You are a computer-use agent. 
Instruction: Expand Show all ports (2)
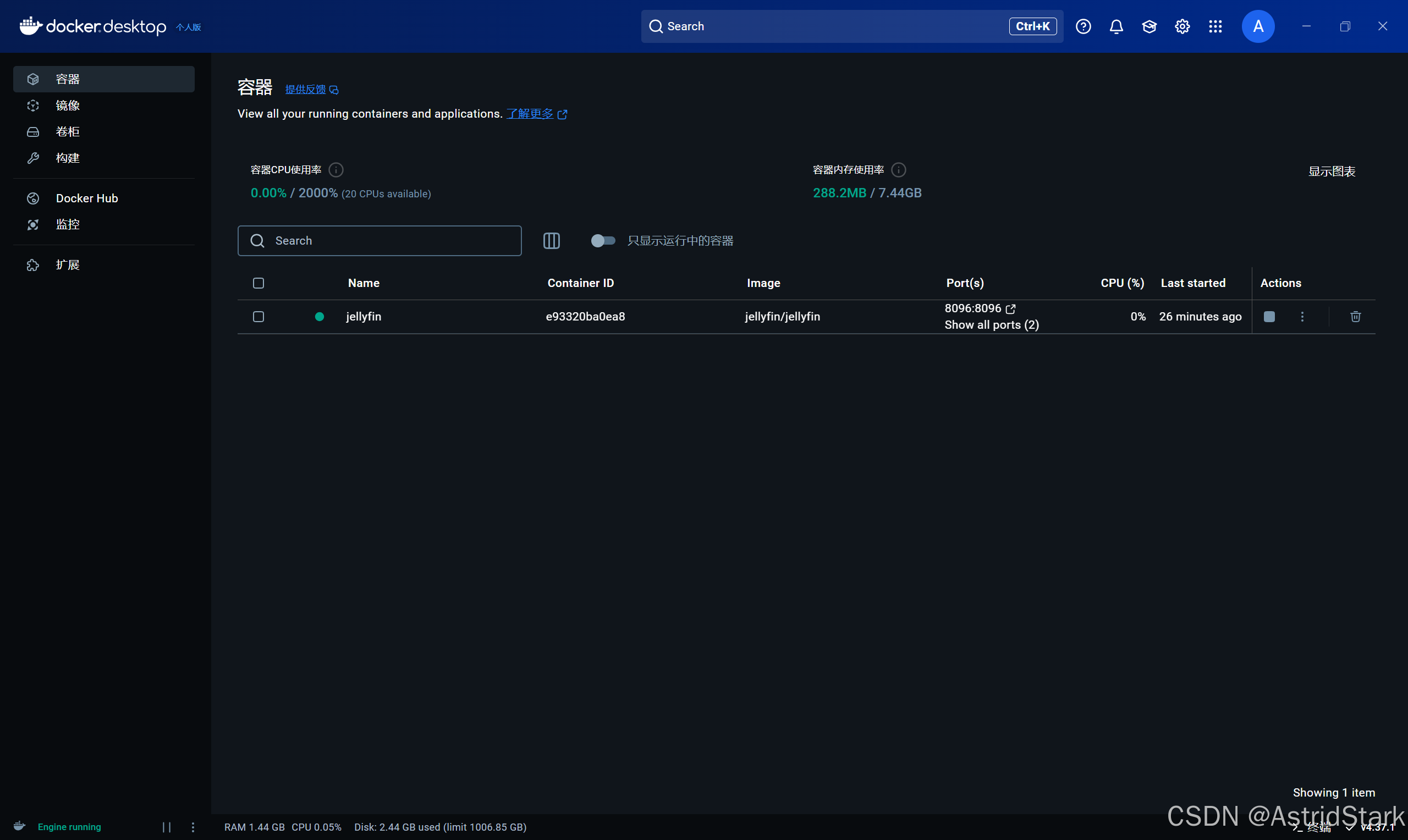pos(991,325)
